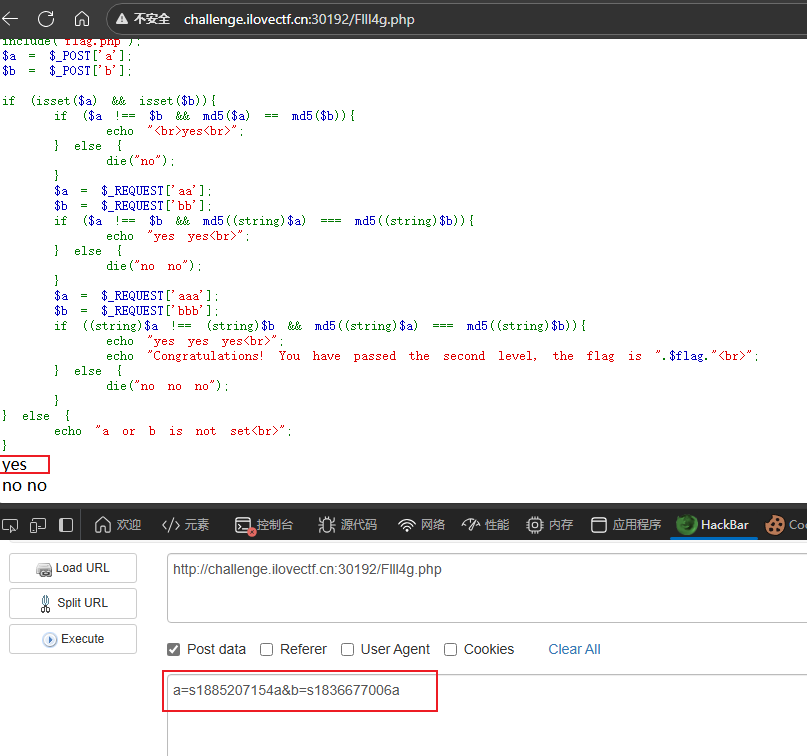Click the Execute button
Screen dimensions: 807x756
73,639
